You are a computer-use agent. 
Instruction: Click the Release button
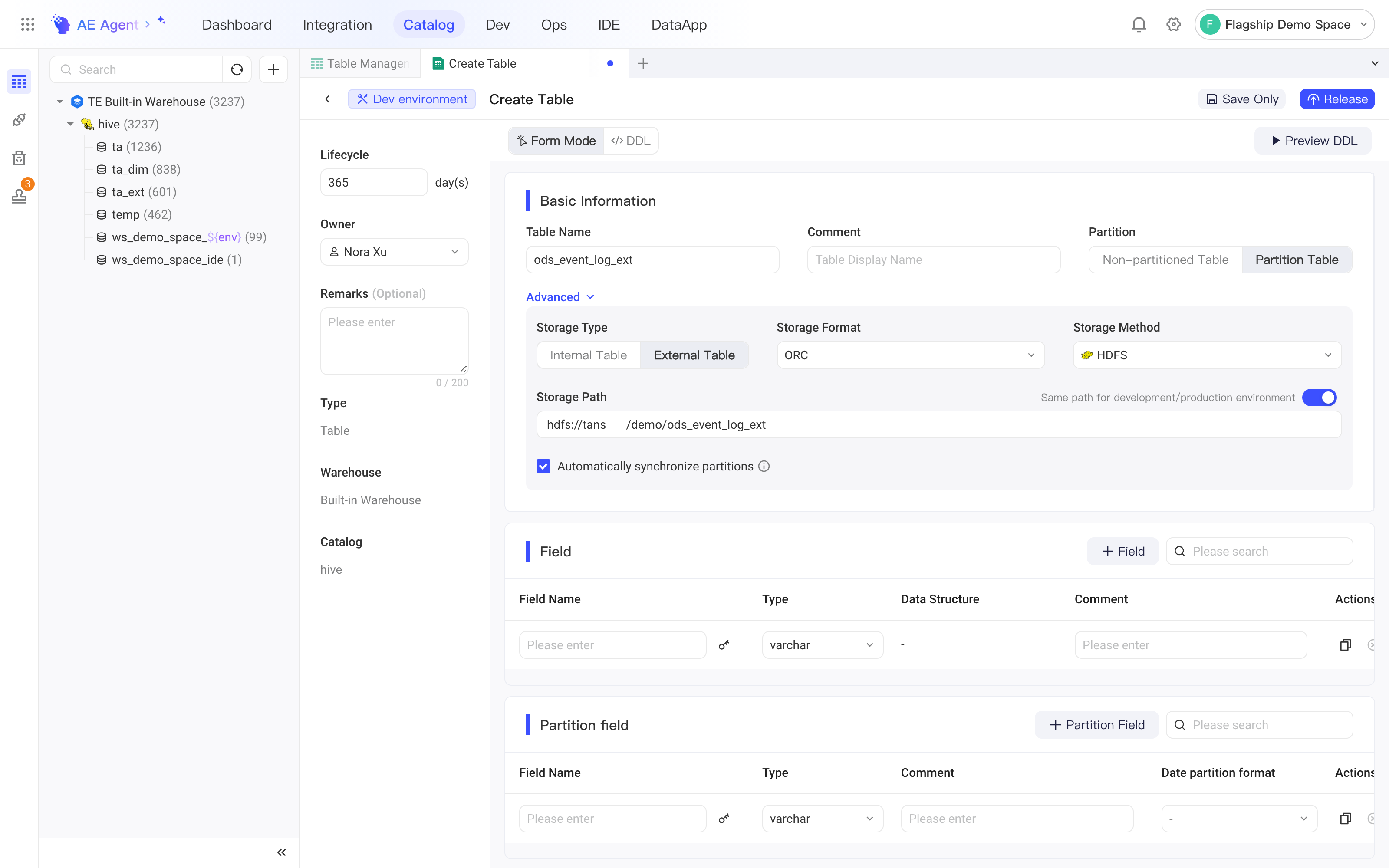click(x=1337, y=99)
